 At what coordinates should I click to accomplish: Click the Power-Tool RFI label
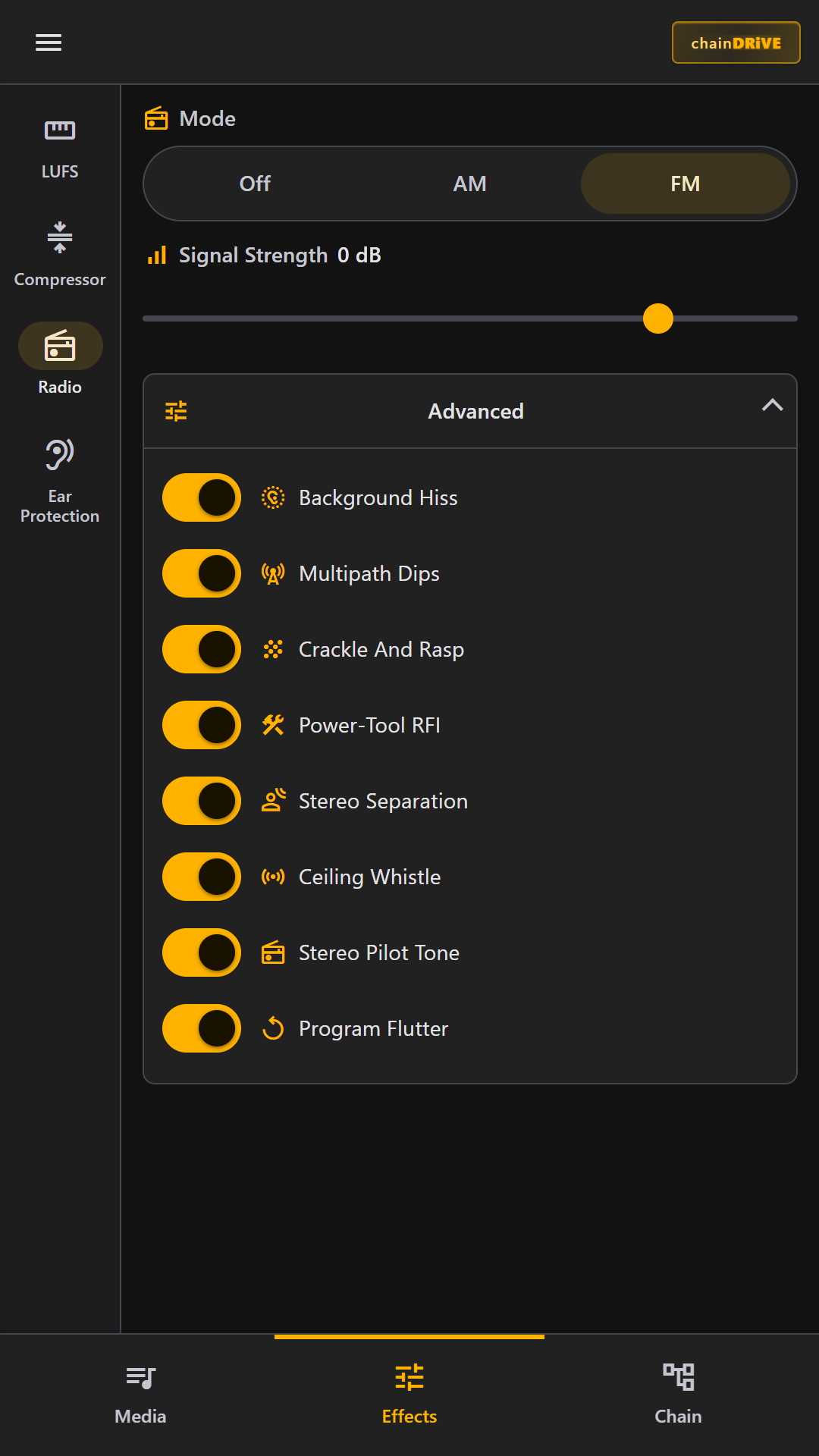coord(369,725)
